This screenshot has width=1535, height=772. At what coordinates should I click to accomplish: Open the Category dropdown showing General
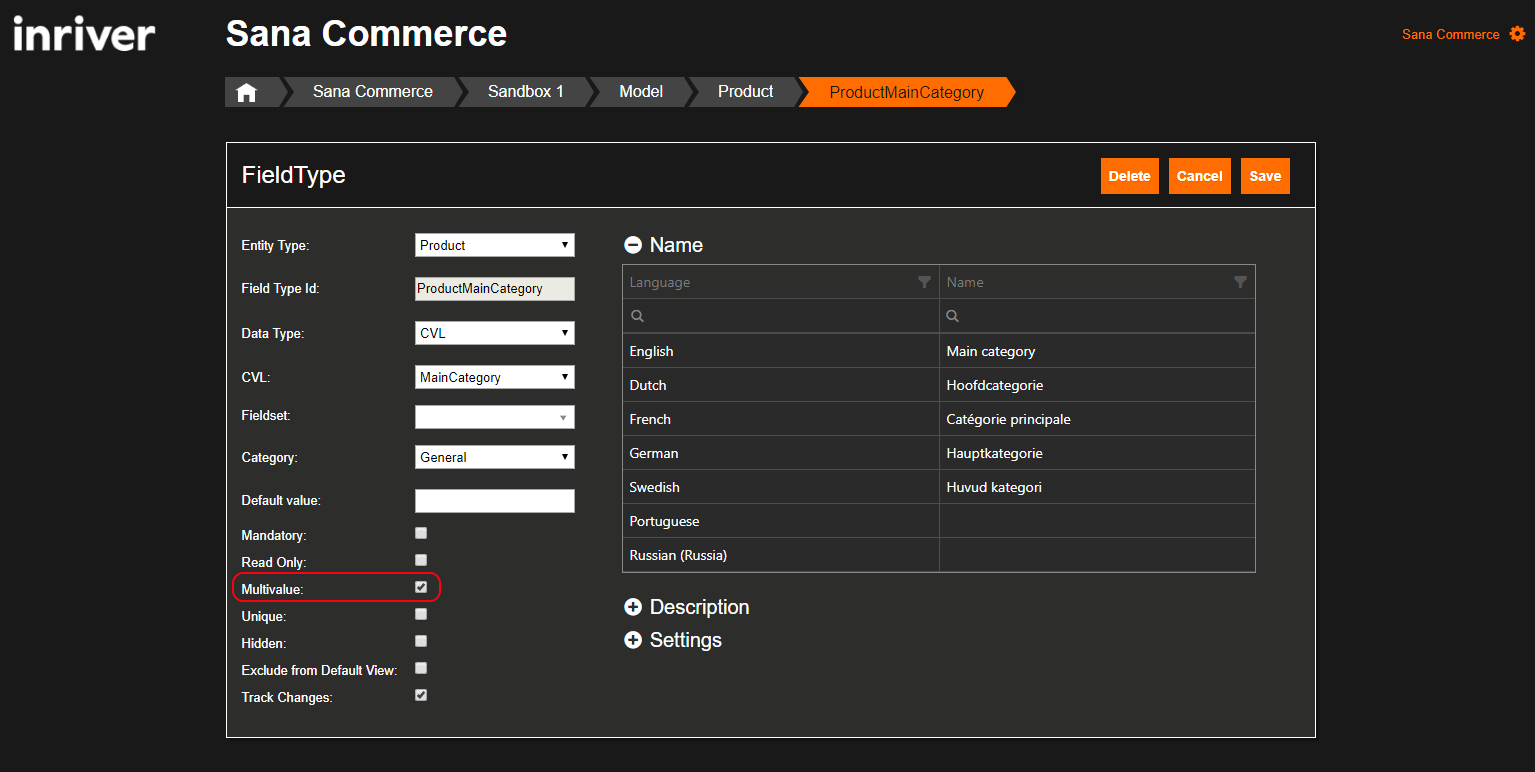click(495, 457)
